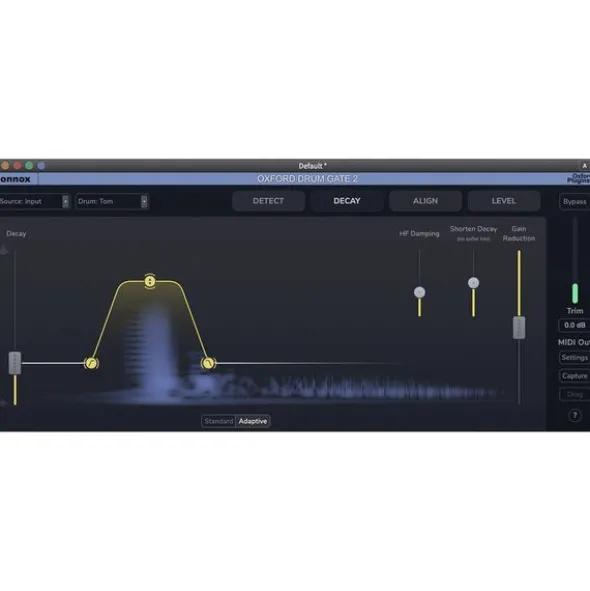Click the Gain Reduction fader handle
Screen dimensions: 590x591
tap(519, 328)
